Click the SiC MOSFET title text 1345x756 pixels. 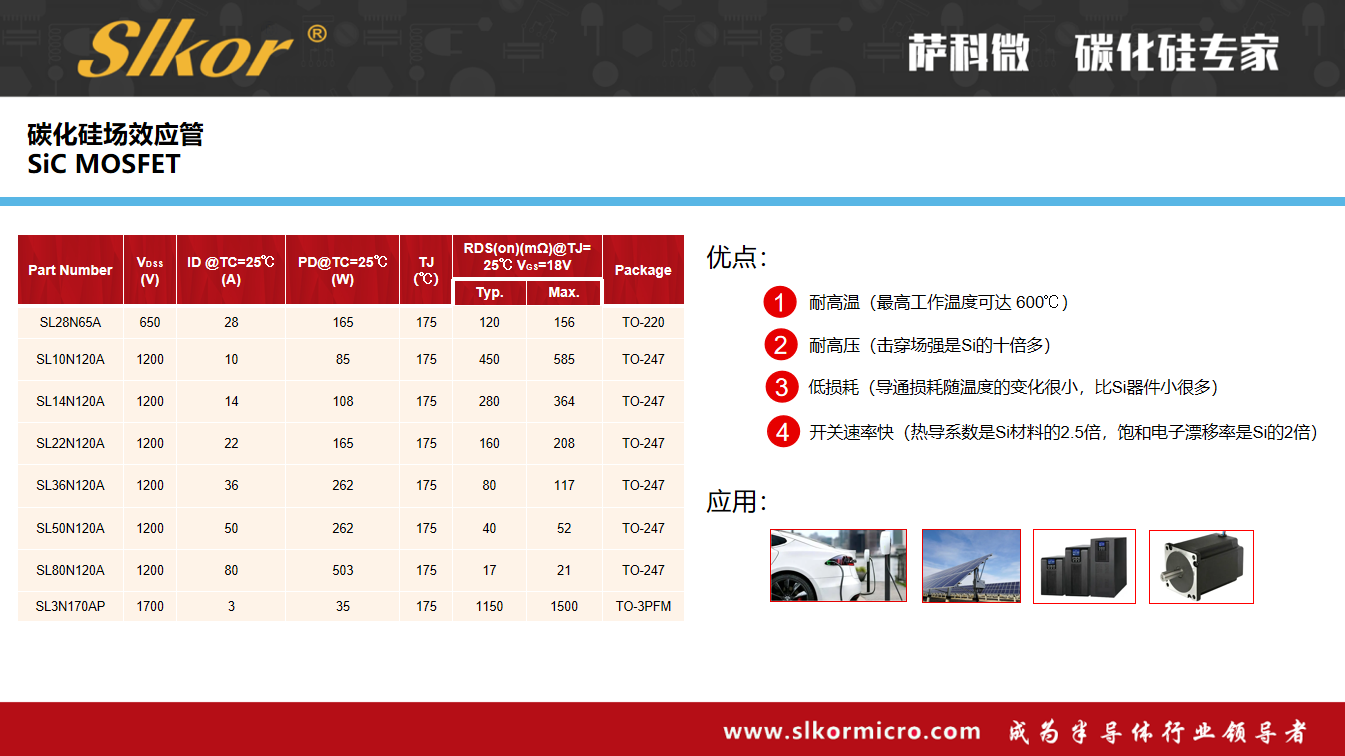[x=104, y=164]
